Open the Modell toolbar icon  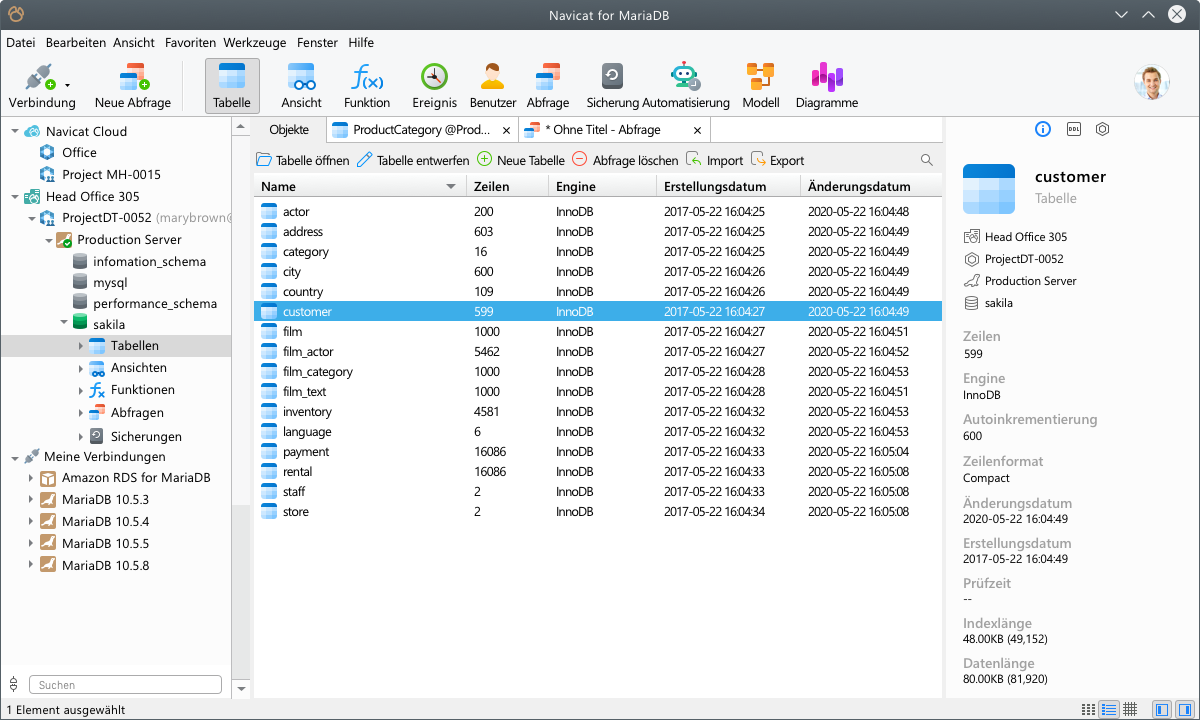pos(760,86)
